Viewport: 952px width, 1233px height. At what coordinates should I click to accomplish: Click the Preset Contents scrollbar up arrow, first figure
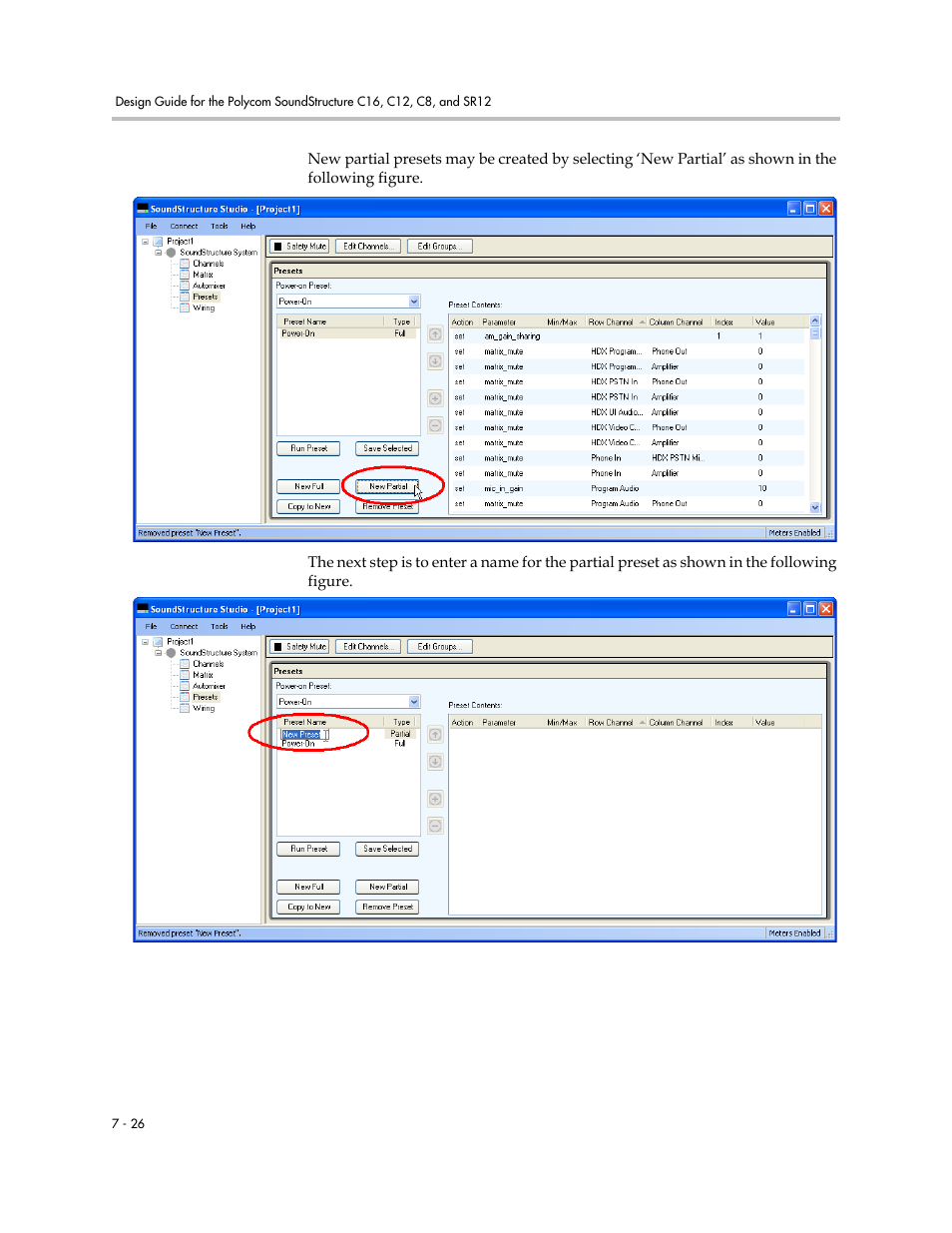[815, 321]
